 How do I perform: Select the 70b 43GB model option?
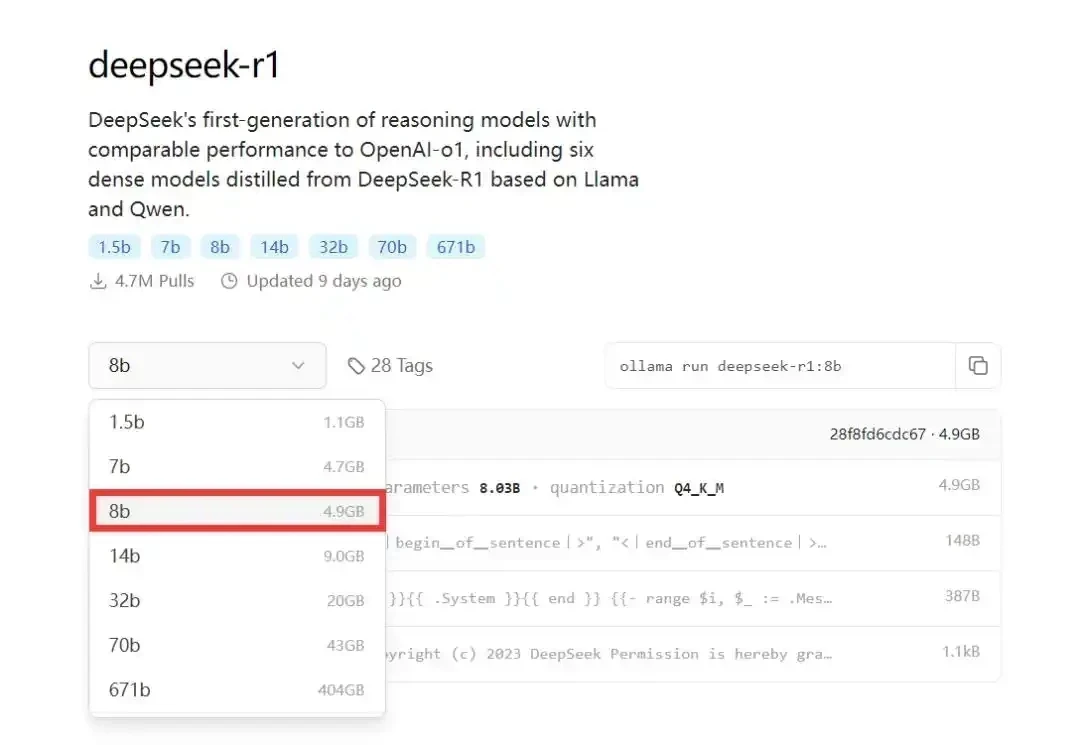[x=237, y=645]
